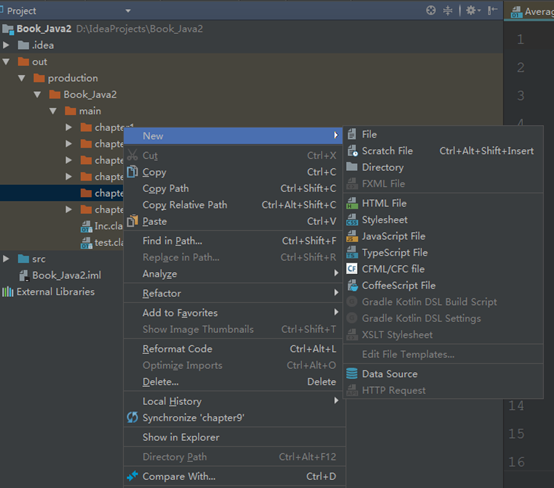This screenshot has width=554, height=488.
Task: Choose Copy Path from context menu
Action: coord(233,188)
